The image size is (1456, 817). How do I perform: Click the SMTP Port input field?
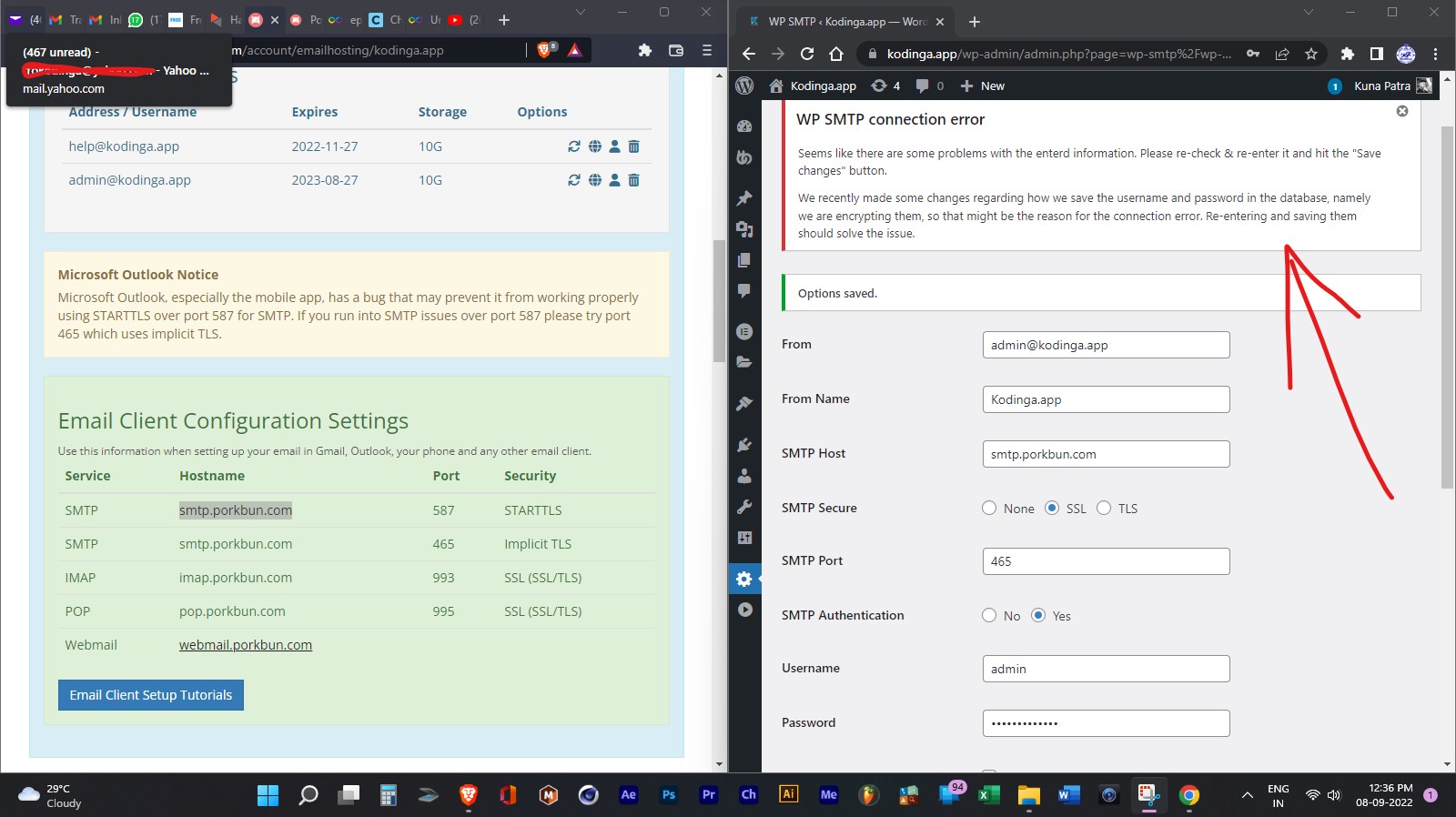(1106, 561)
